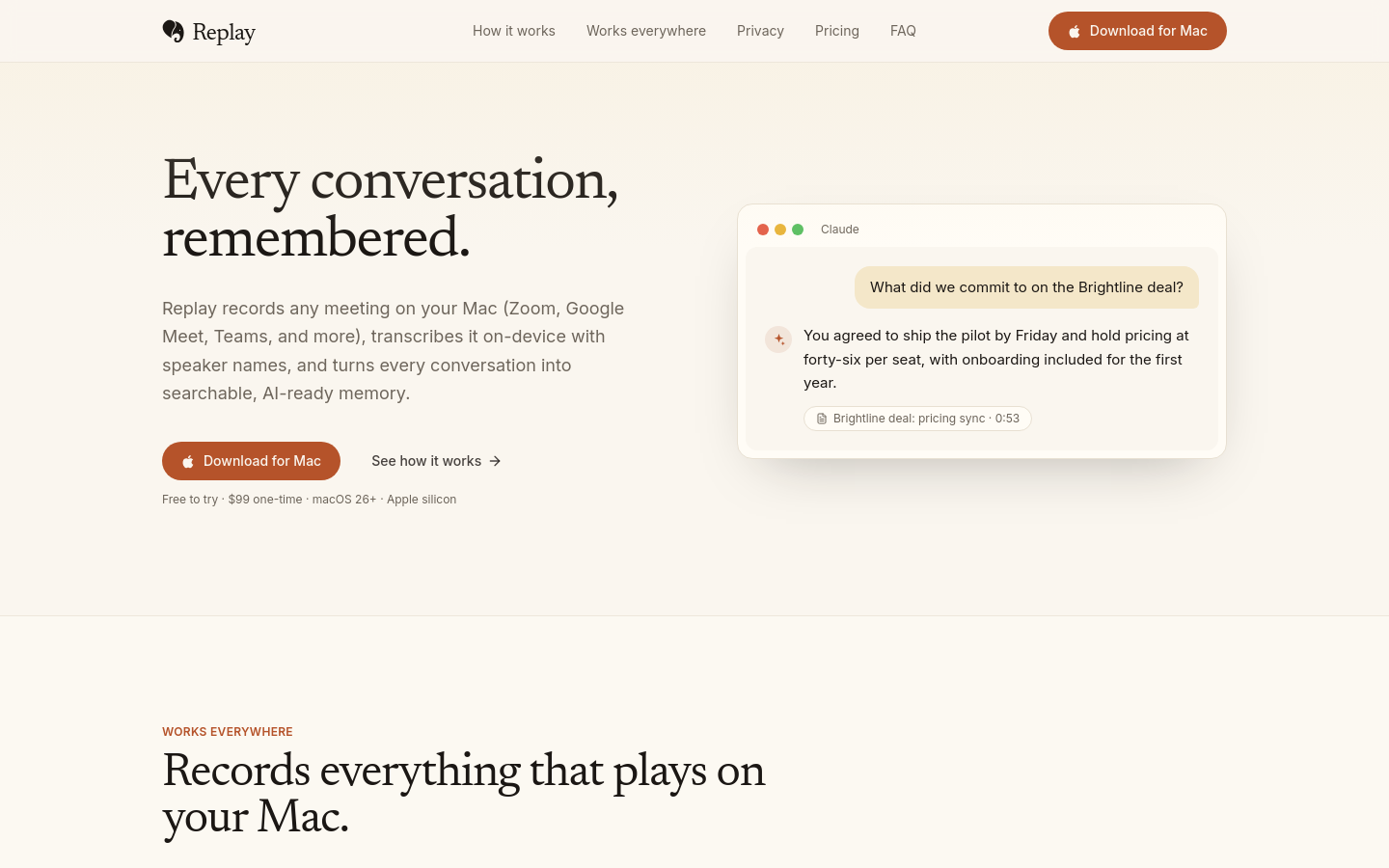Click the Replay brand name in the header
The image size is (1389, 868).
[224, 32]
